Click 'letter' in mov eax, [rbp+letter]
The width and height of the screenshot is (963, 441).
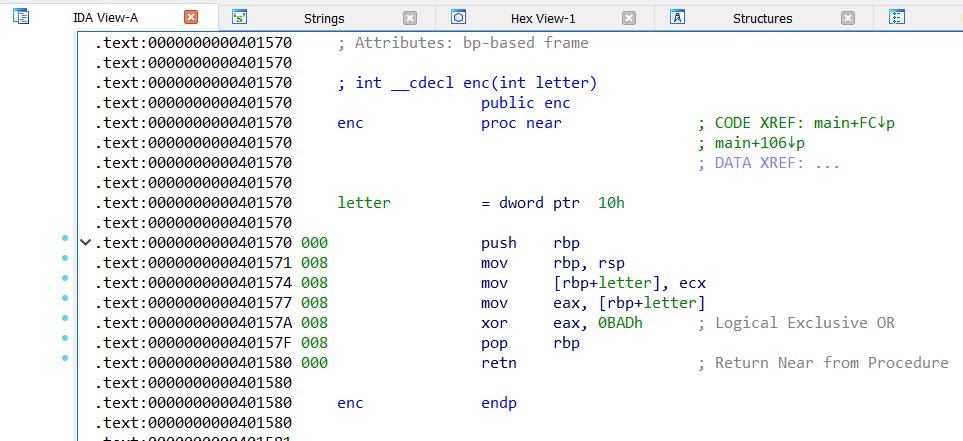pyautogui.click(x=671, y=303)
